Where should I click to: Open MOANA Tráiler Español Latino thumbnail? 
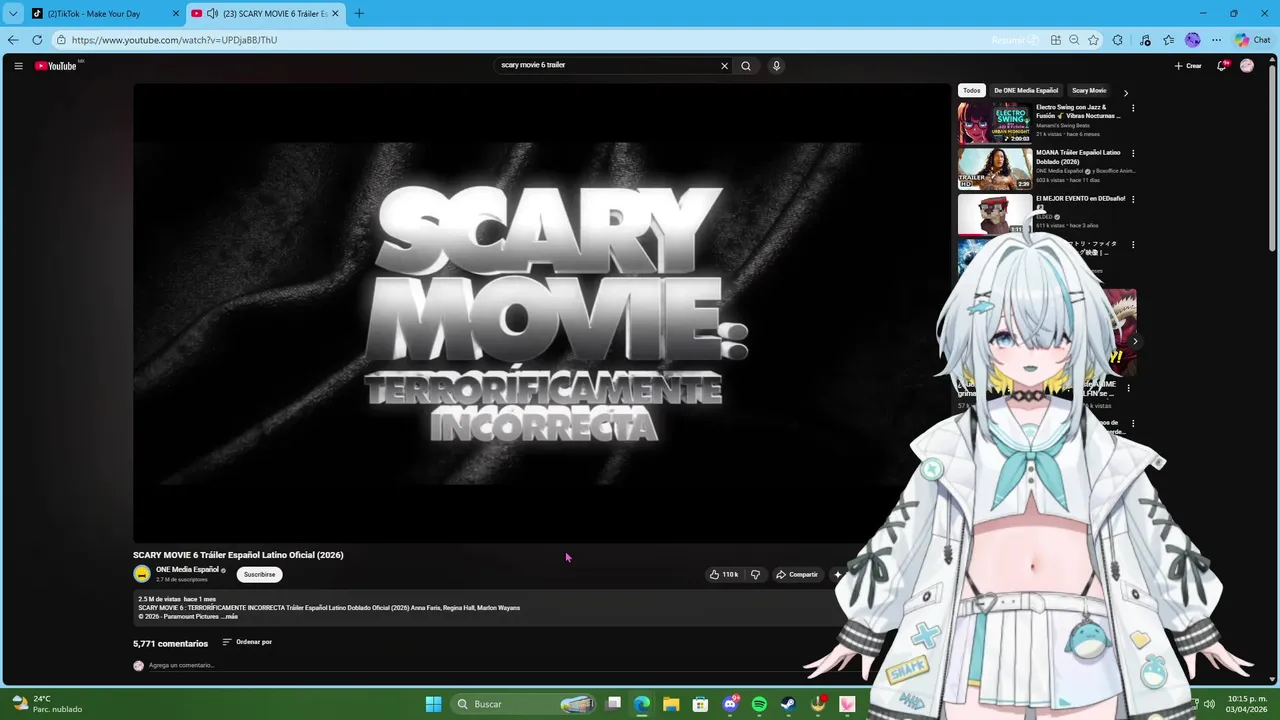click(995, 169)
